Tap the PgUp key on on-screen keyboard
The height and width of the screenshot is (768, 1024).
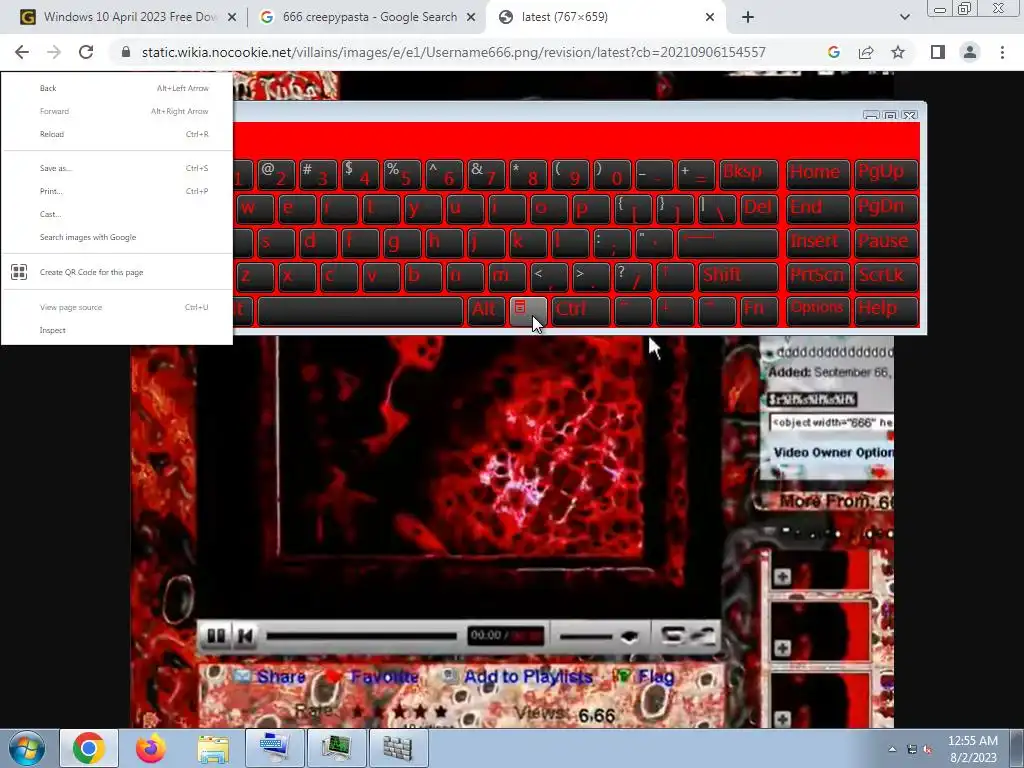885,174
